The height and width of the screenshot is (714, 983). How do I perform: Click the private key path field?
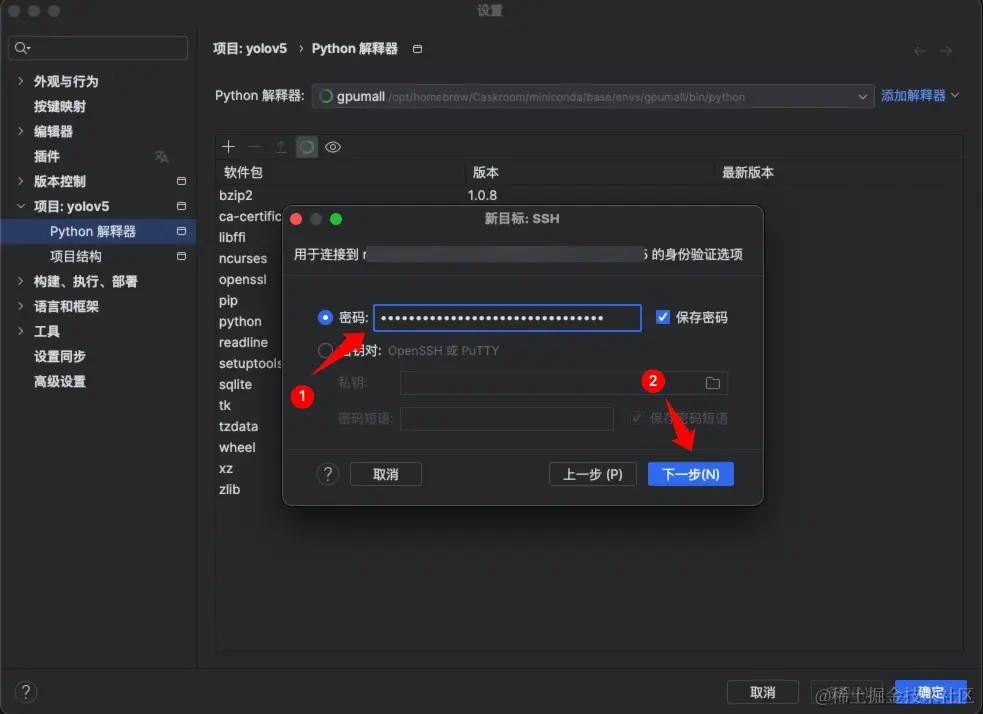tap(564, 382)
